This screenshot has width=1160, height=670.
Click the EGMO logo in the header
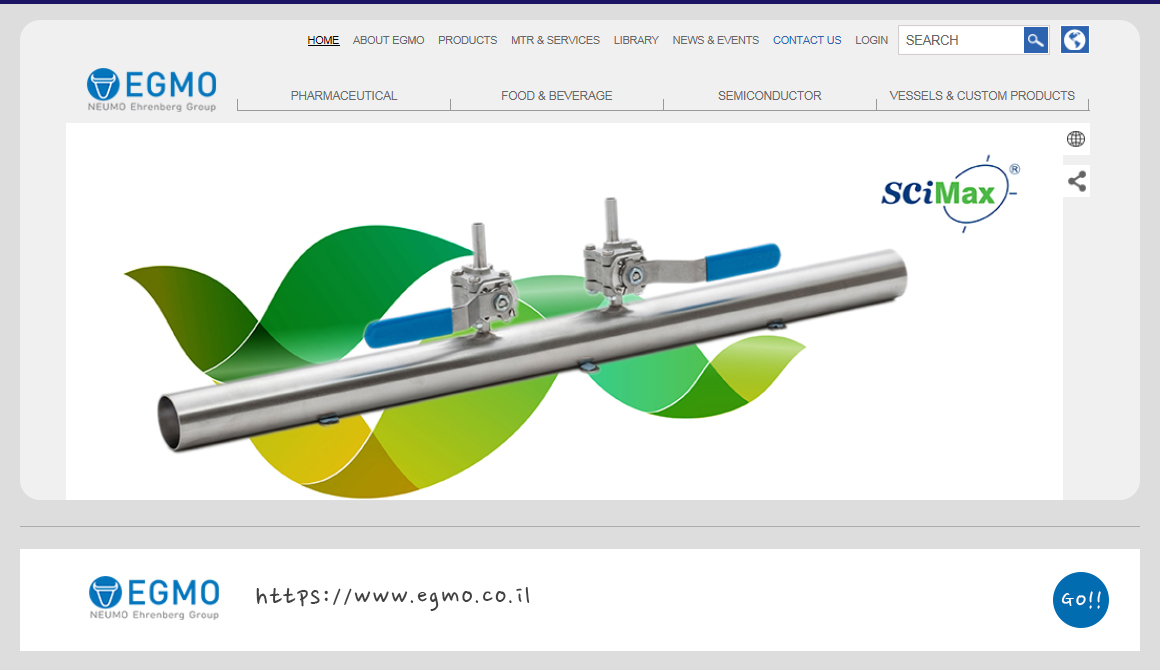pyautogui.click(x=152, y=89)
